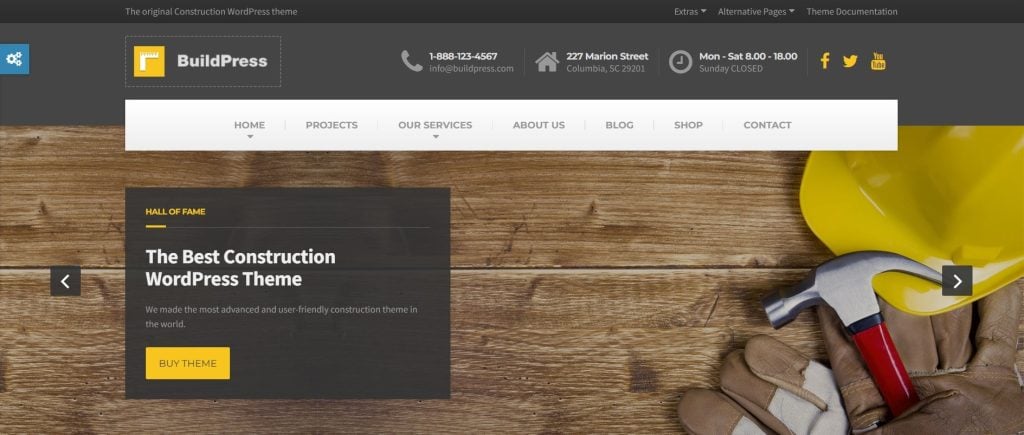Select the Home menu label
The width and height of the screenshot is (1024, 435).
249,125
